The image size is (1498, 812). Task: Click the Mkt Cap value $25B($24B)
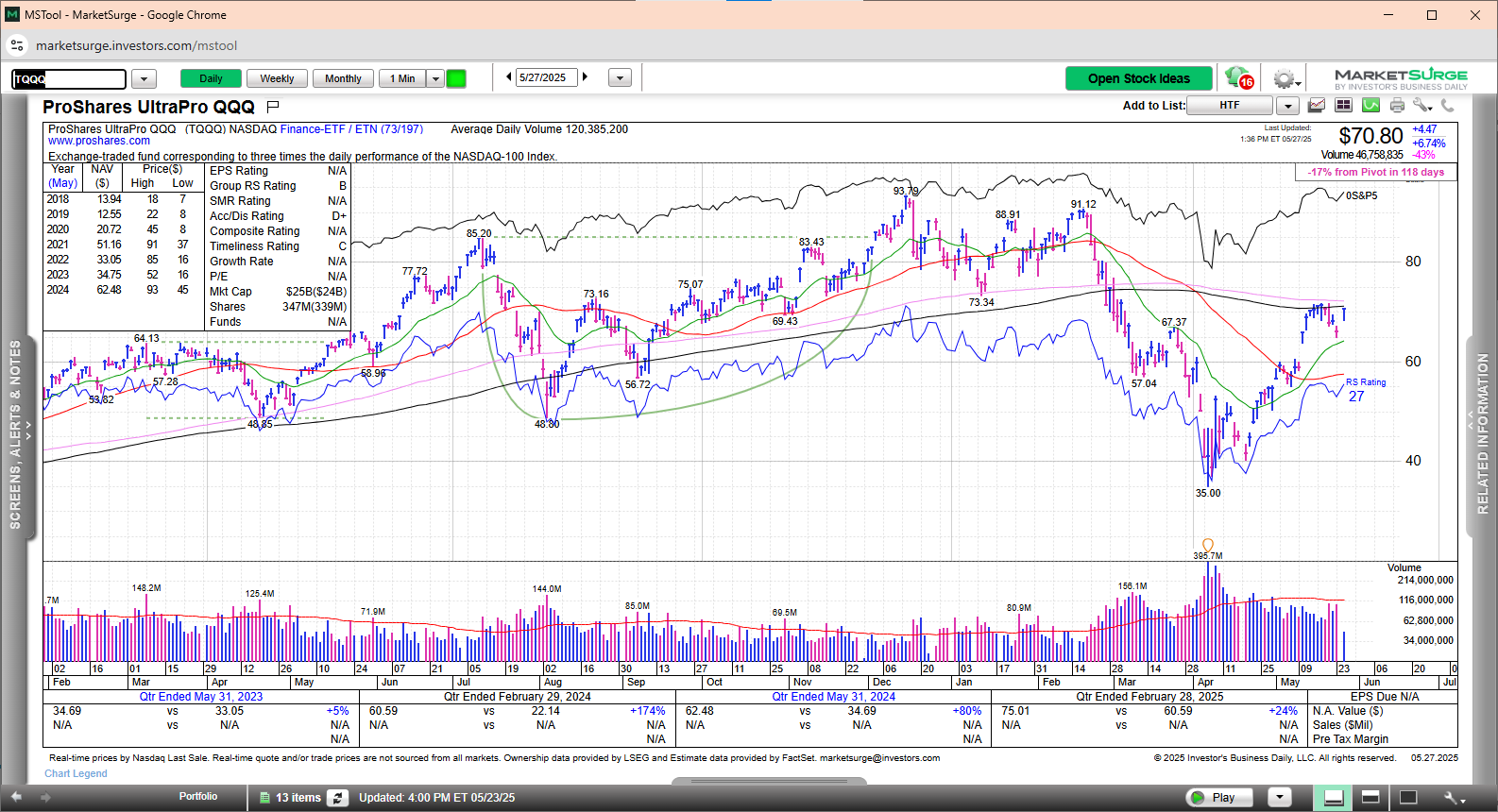pos(316,292)
